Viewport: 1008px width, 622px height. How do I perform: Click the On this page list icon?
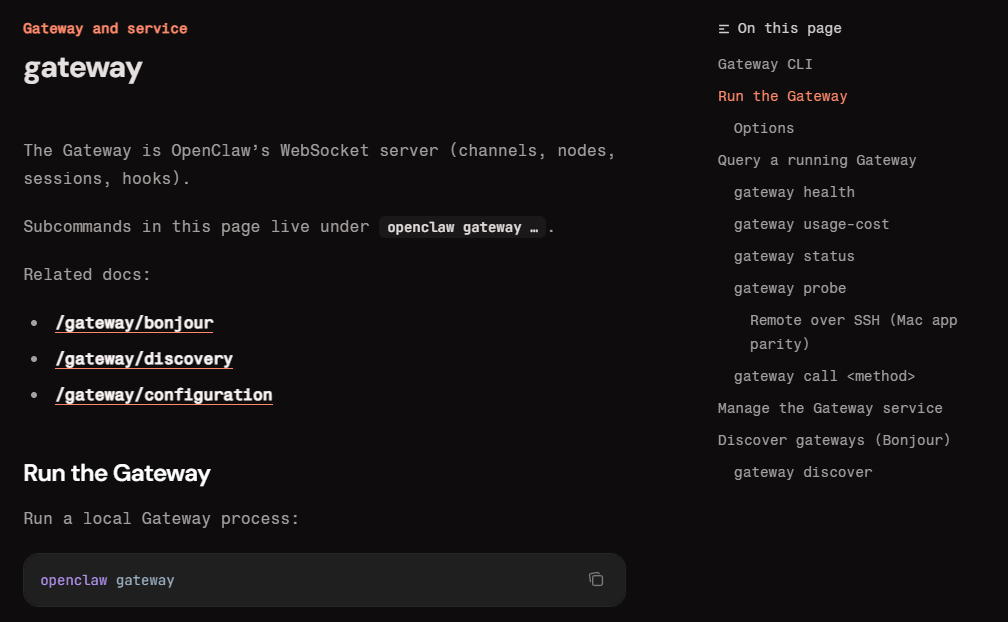(x=724, y=29)
